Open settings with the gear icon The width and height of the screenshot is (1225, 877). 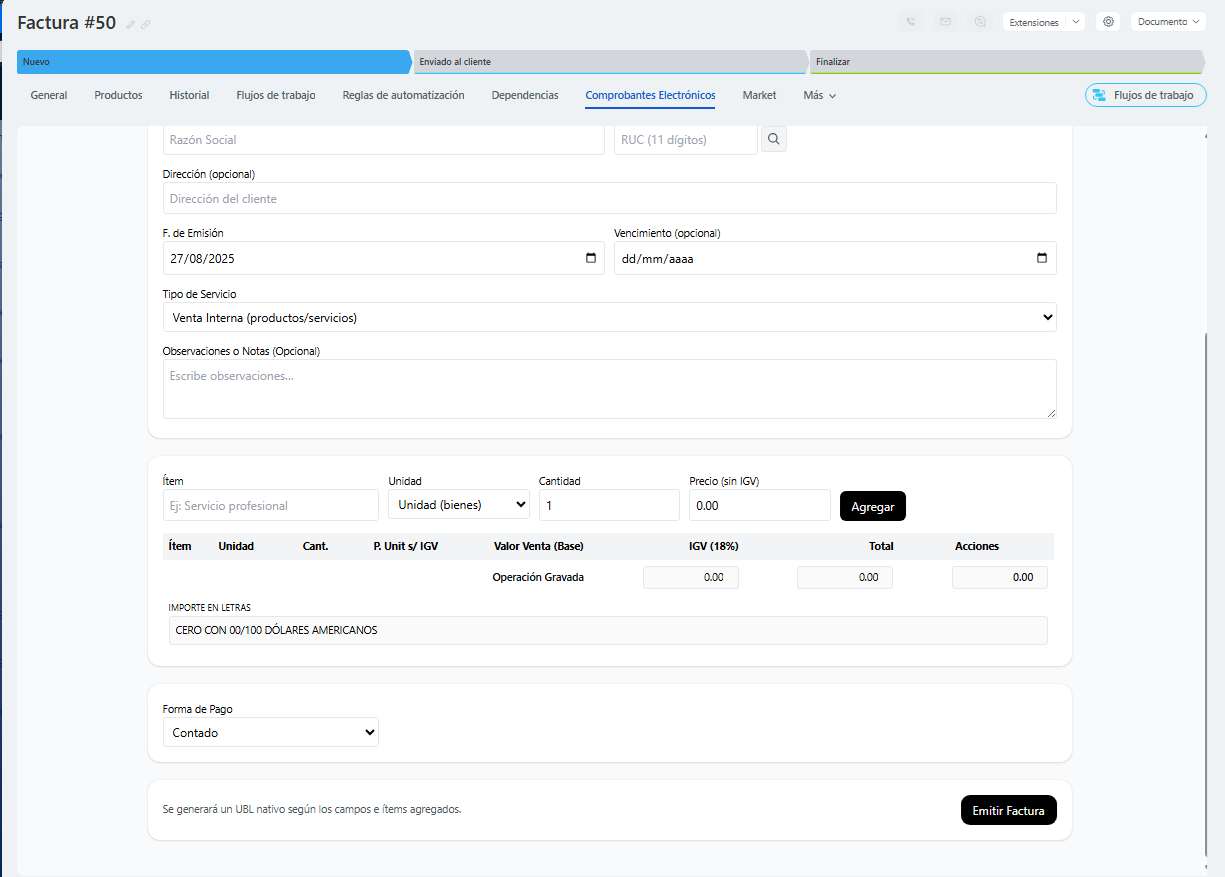(x=1108, y=22)
